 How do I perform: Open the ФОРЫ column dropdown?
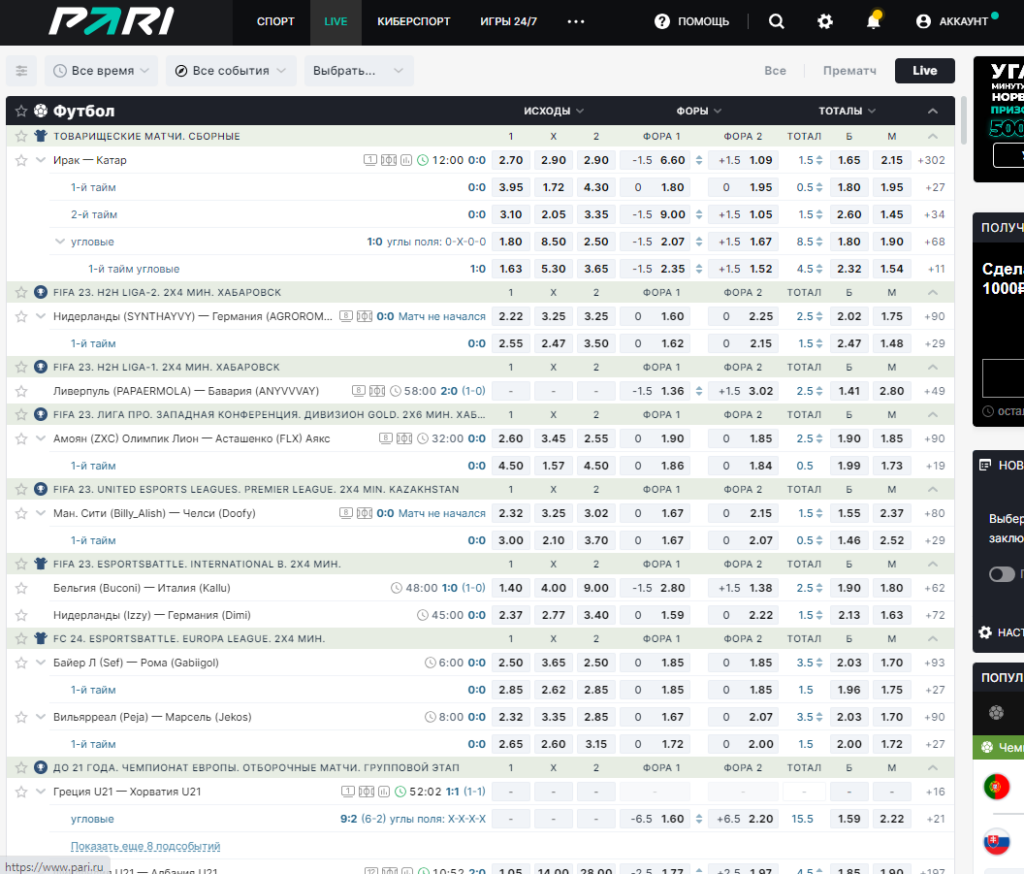point(699,111)
